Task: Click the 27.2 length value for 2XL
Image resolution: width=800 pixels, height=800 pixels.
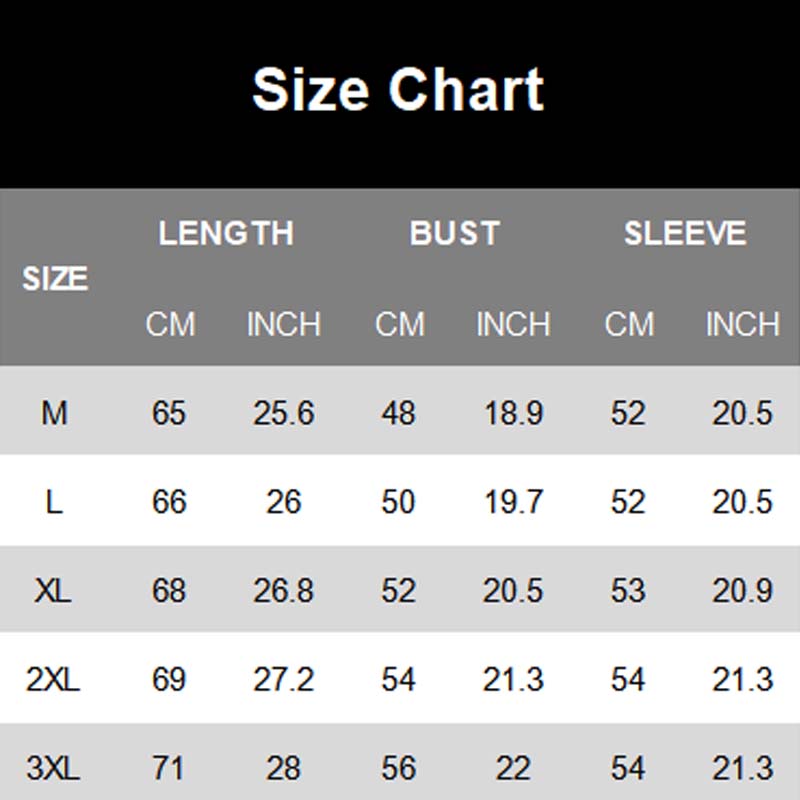Action: [284, 679]
